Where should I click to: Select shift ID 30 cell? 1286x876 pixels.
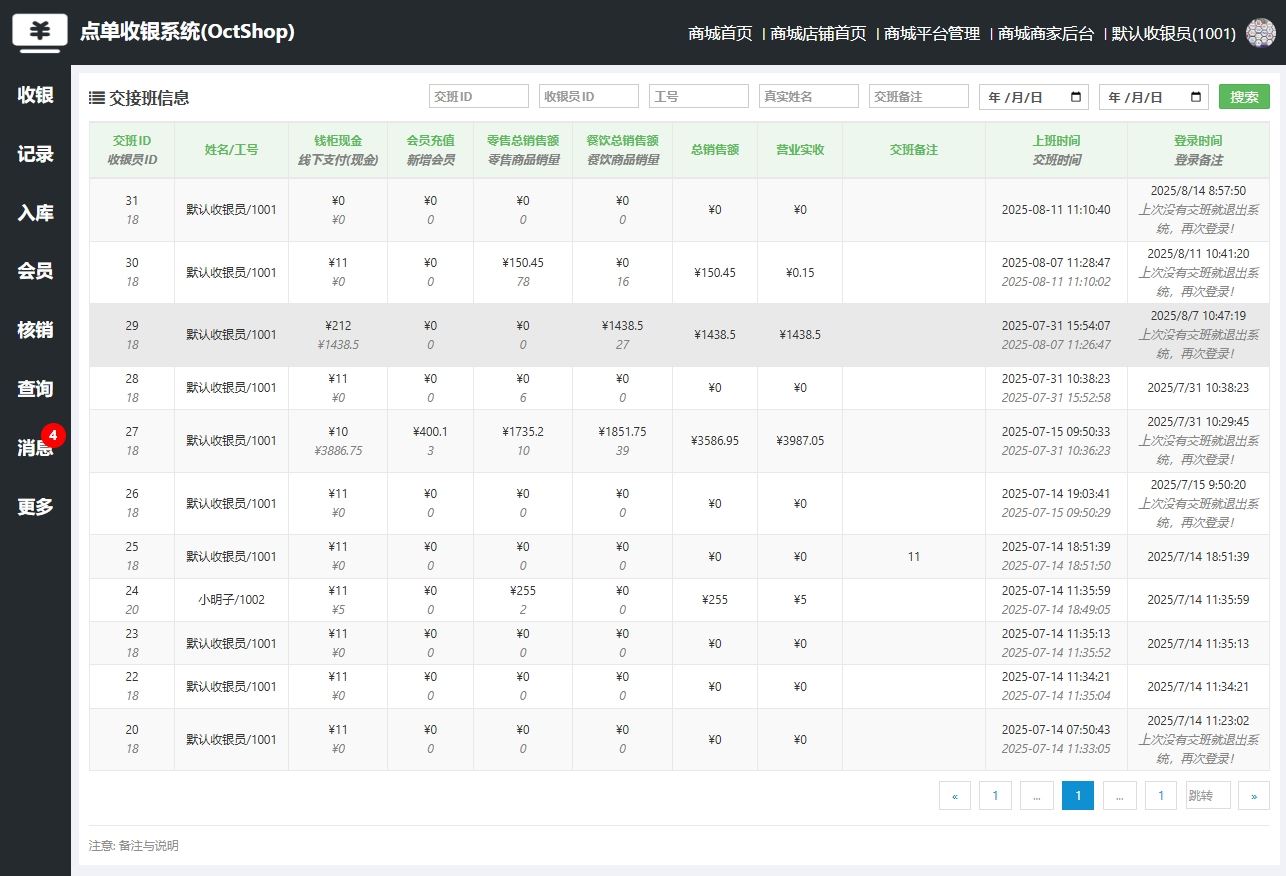point(132,272)
